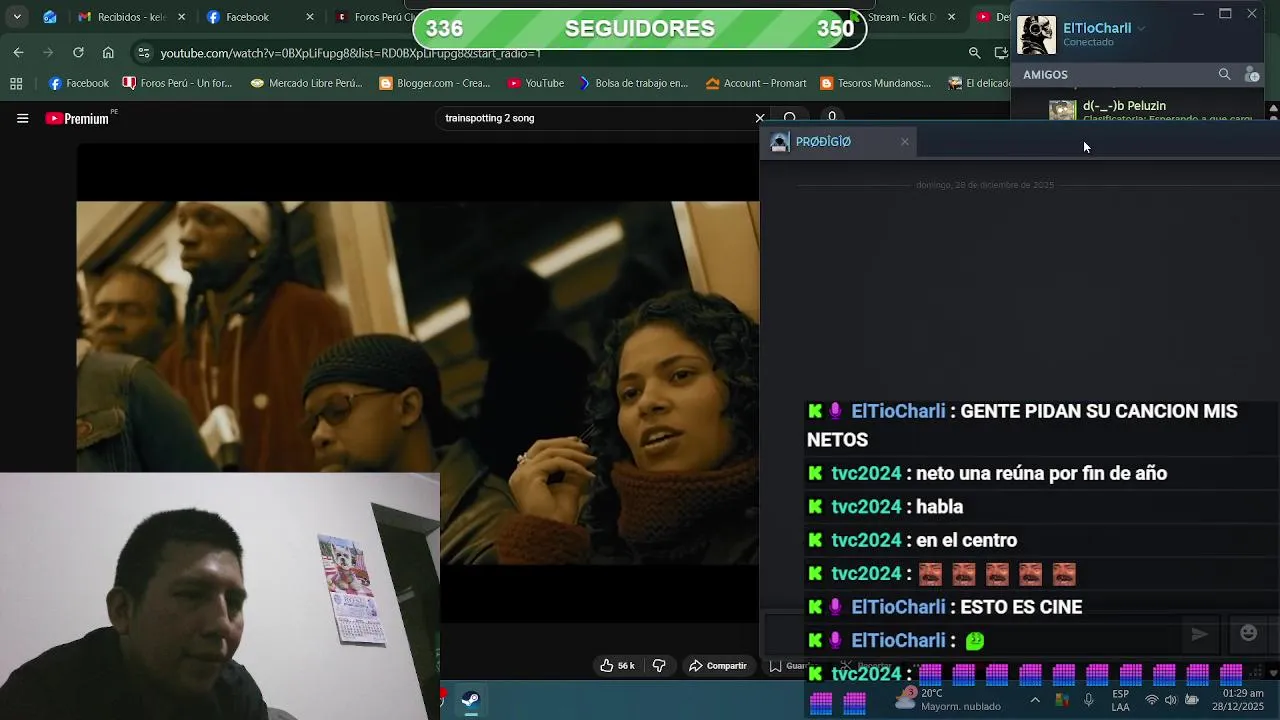Open the Foros Perú bookmark
The image size is (1280, 720).
[x=177, y=83]
